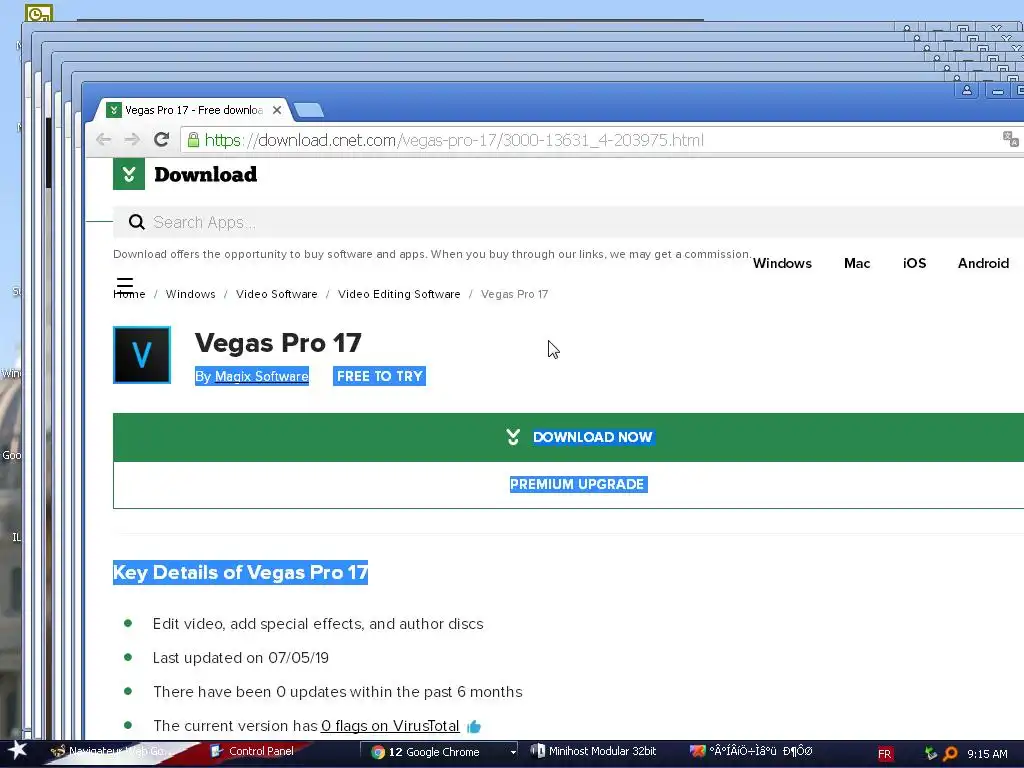Go to Video Software breadcrumb link

276,294
